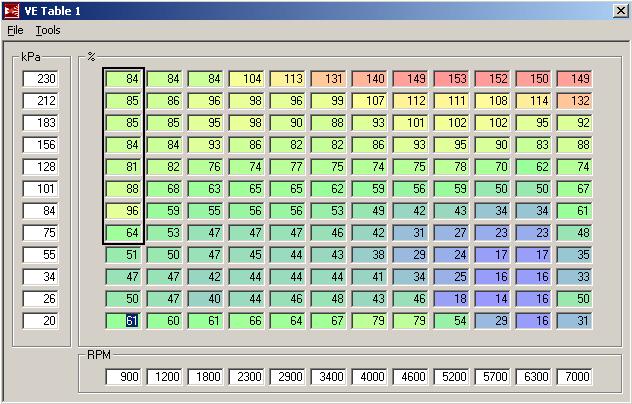Click the orange VE cell showing 132
The image size is (632, 404).
574,100
